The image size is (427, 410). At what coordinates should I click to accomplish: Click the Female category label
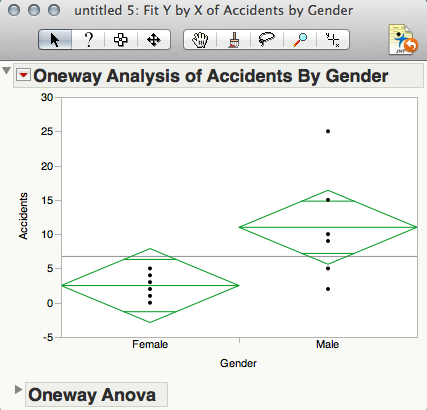pyautogui.click(x=150, y=344)
